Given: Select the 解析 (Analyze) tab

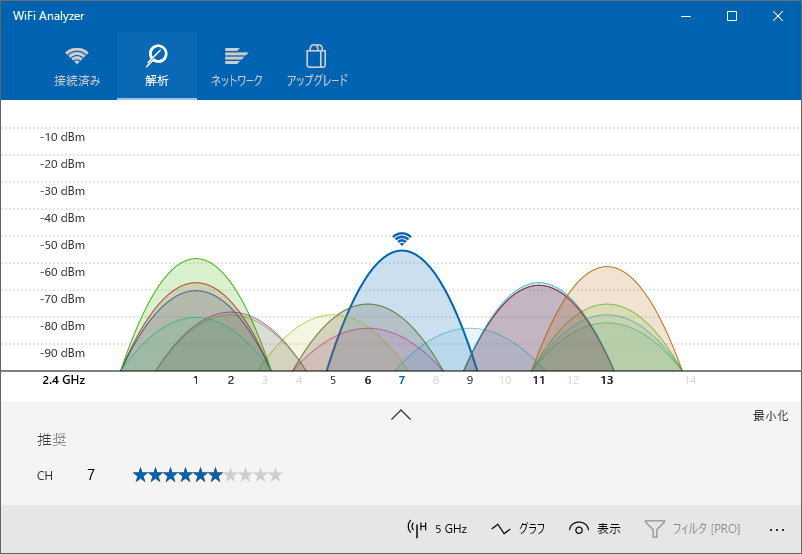Looking at the screenshot, I should 157,66.
